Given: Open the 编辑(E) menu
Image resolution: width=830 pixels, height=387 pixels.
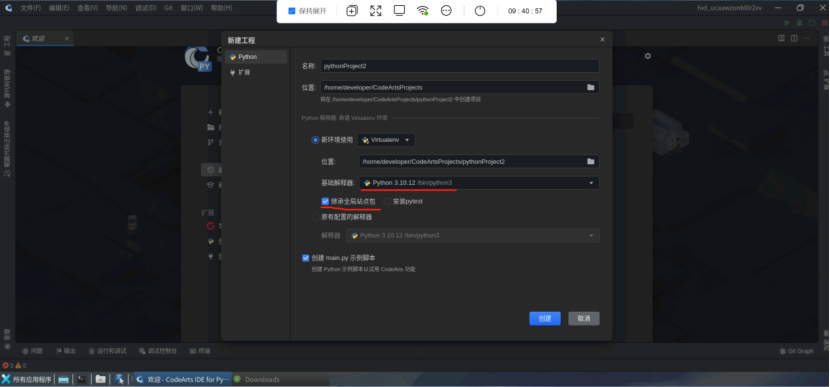Looking at the screenshot, I should (59, 8).
